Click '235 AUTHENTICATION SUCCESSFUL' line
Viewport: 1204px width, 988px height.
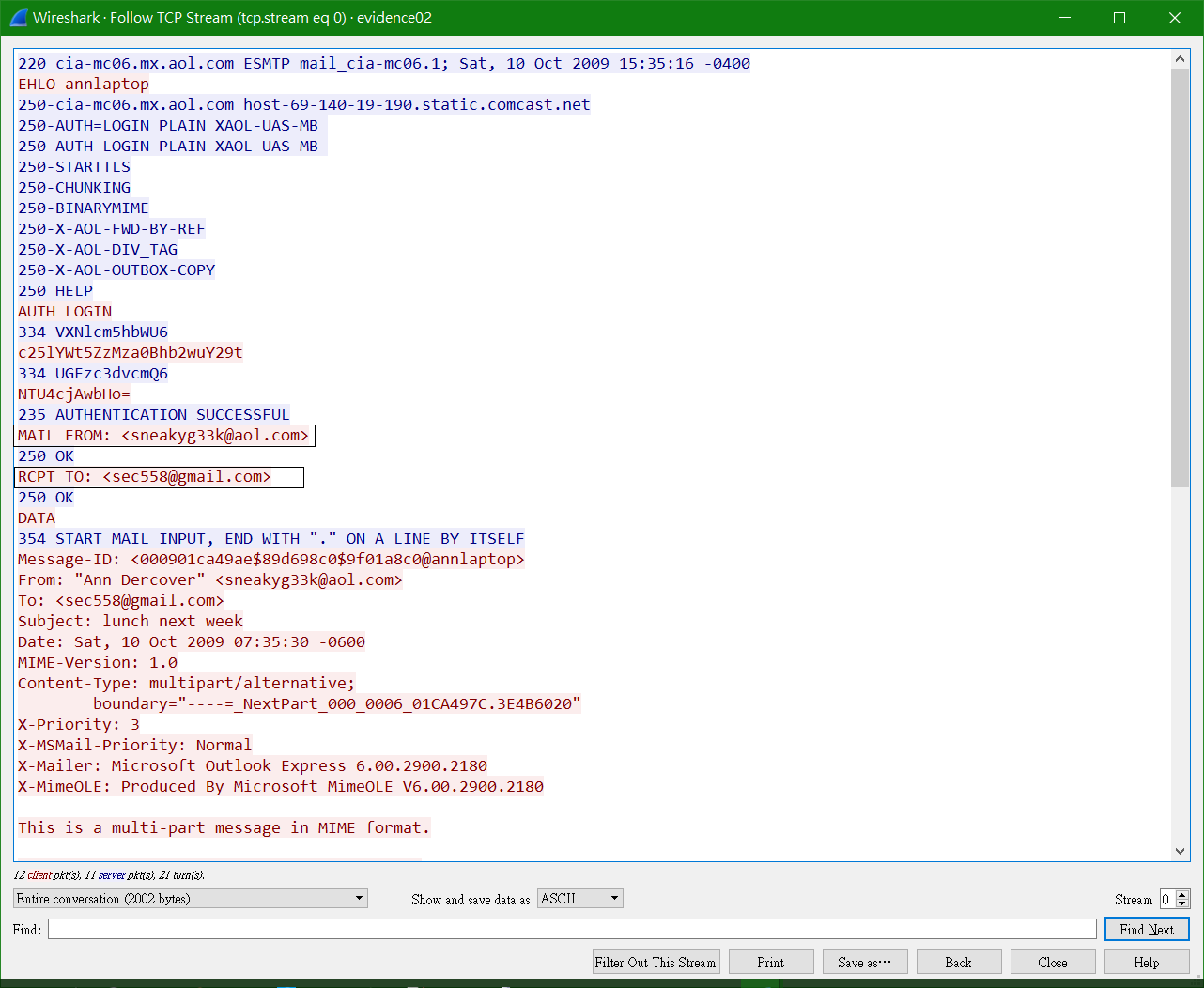pos(154,414)
